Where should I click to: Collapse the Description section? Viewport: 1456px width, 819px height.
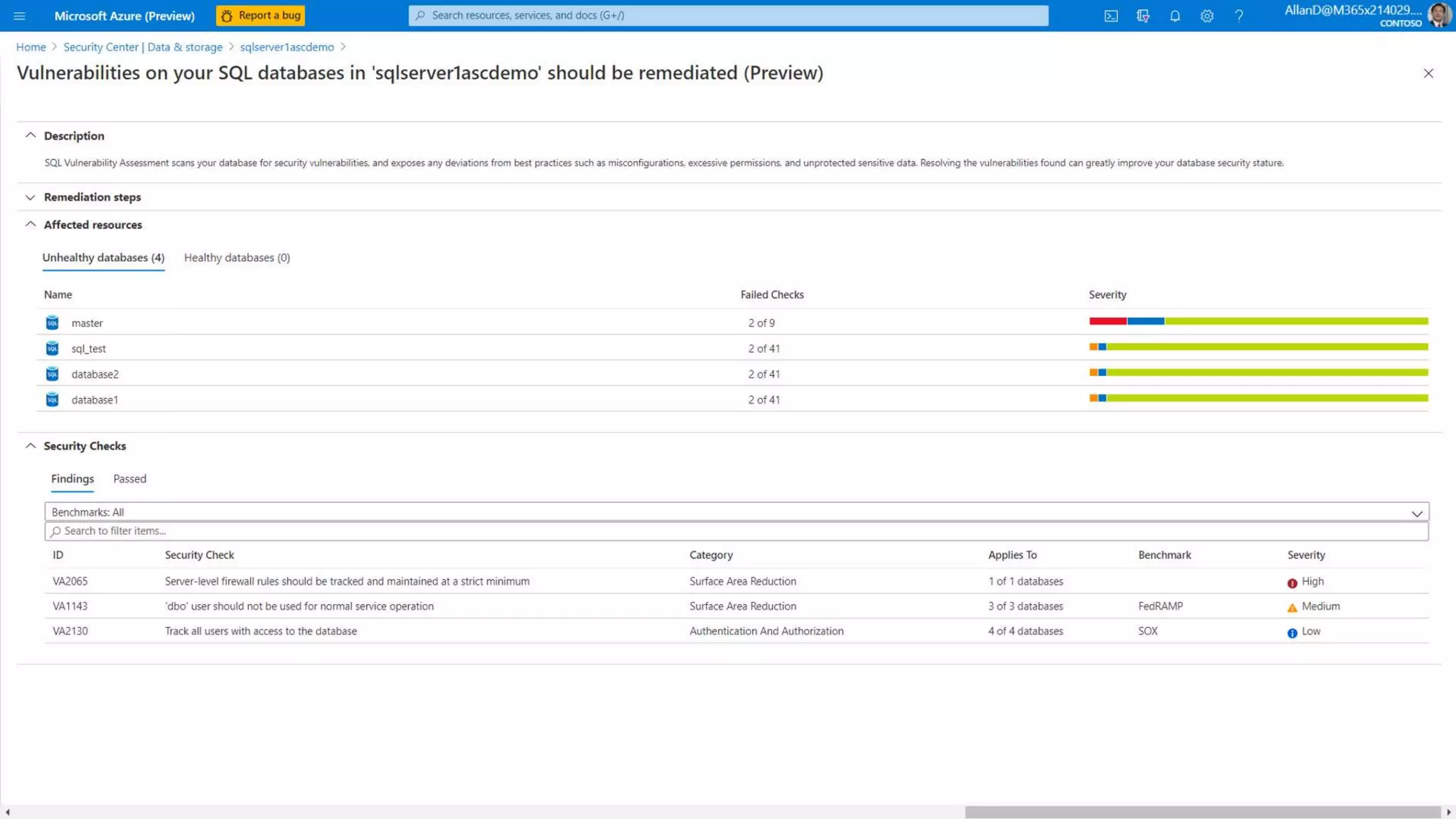(31, 135)
